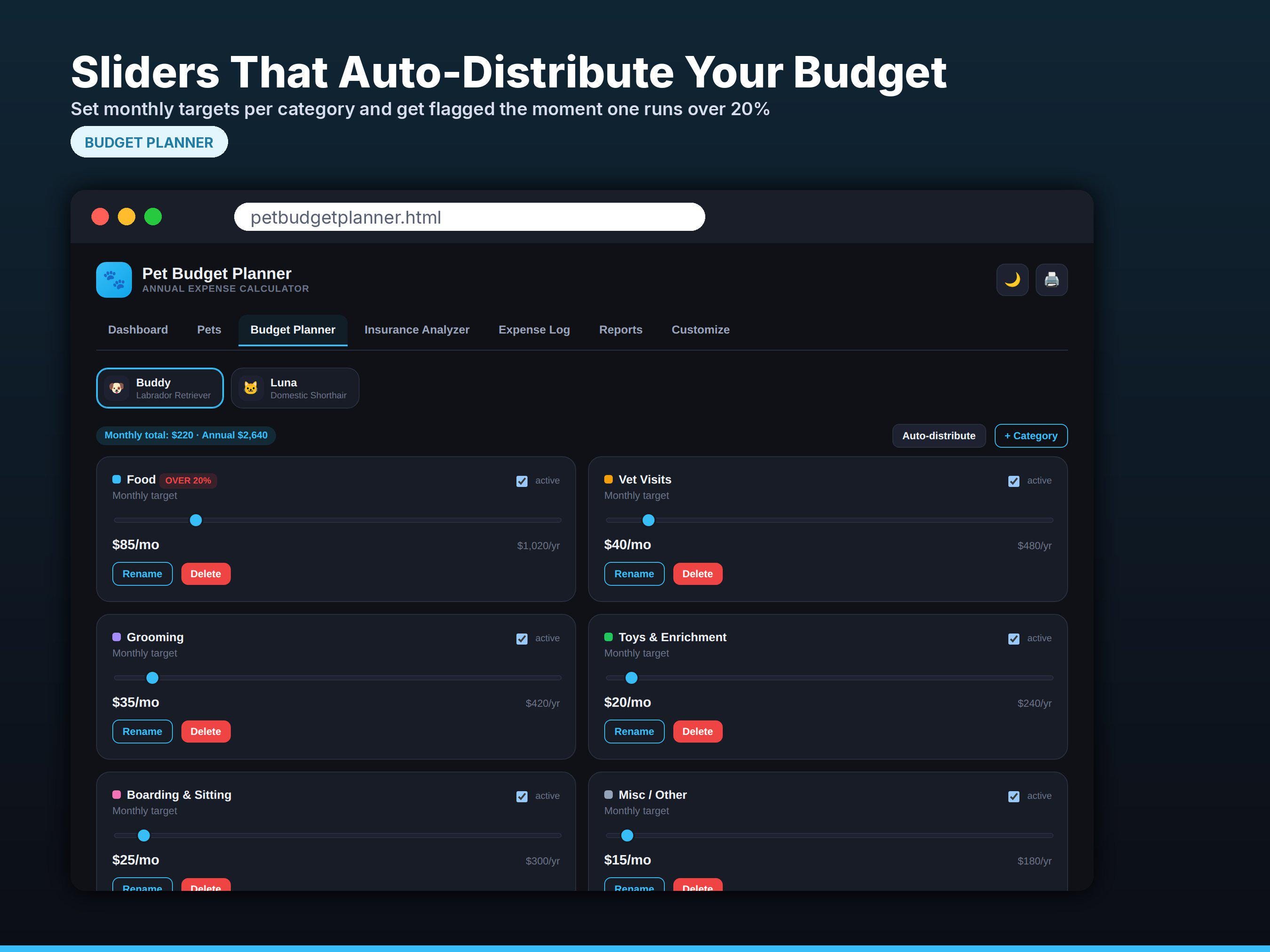The image size is (1270, 952).
Task: Switch to the Expense Log tab
Action: (x=534, y=330)
